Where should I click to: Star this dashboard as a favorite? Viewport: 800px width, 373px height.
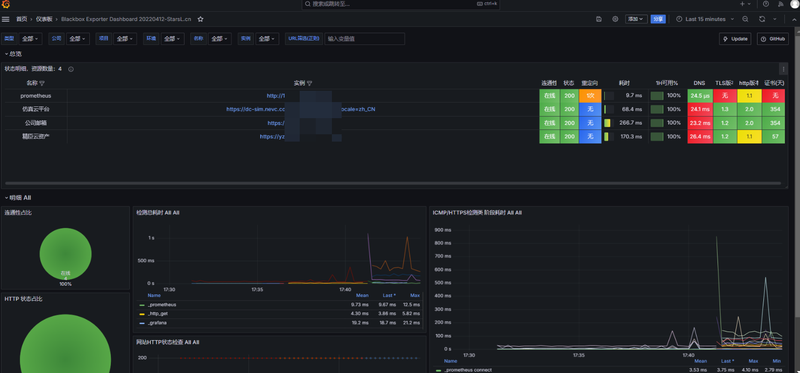point(201,19)
